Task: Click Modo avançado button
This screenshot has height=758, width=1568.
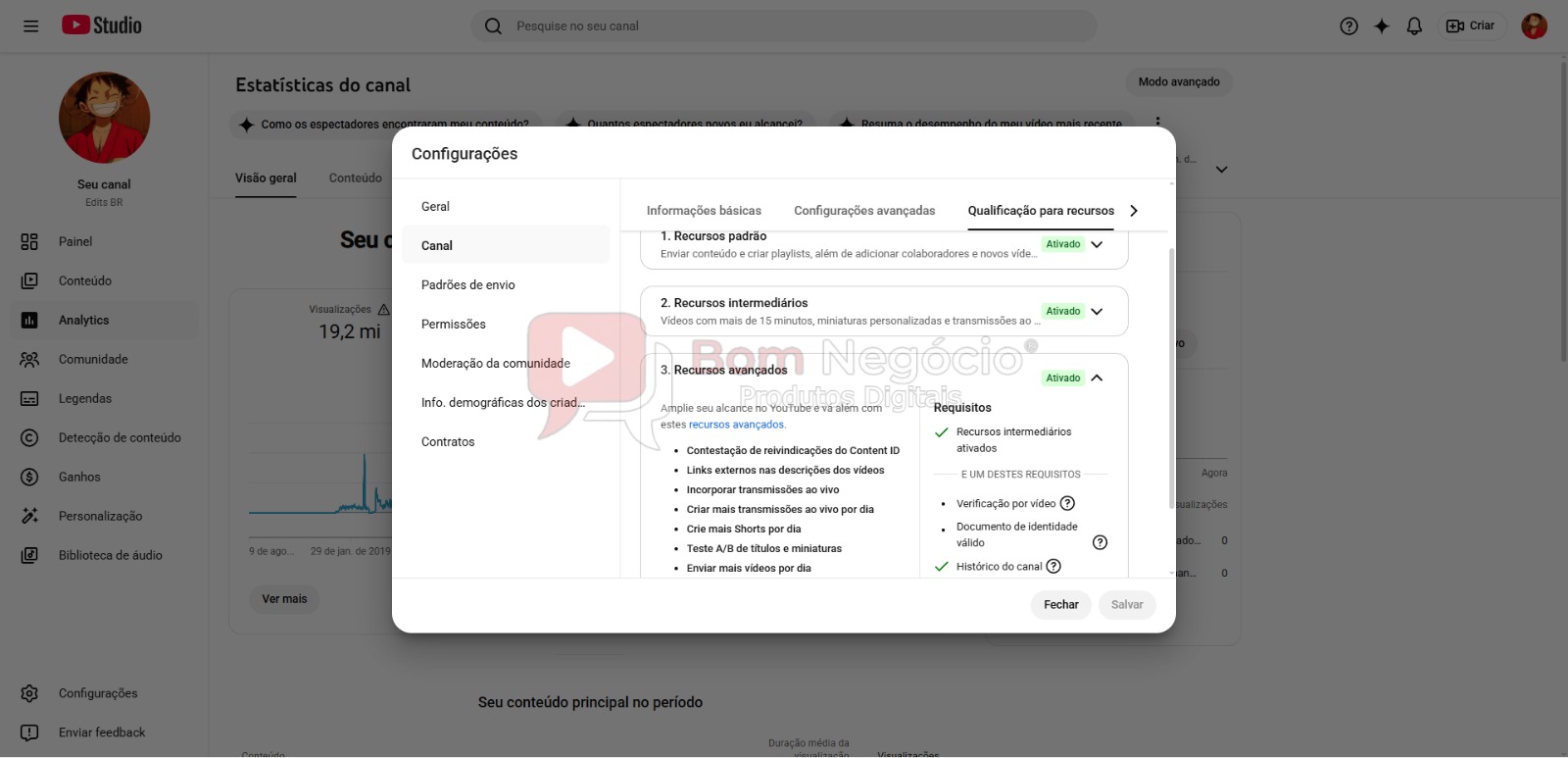Action: [1179, 81]
